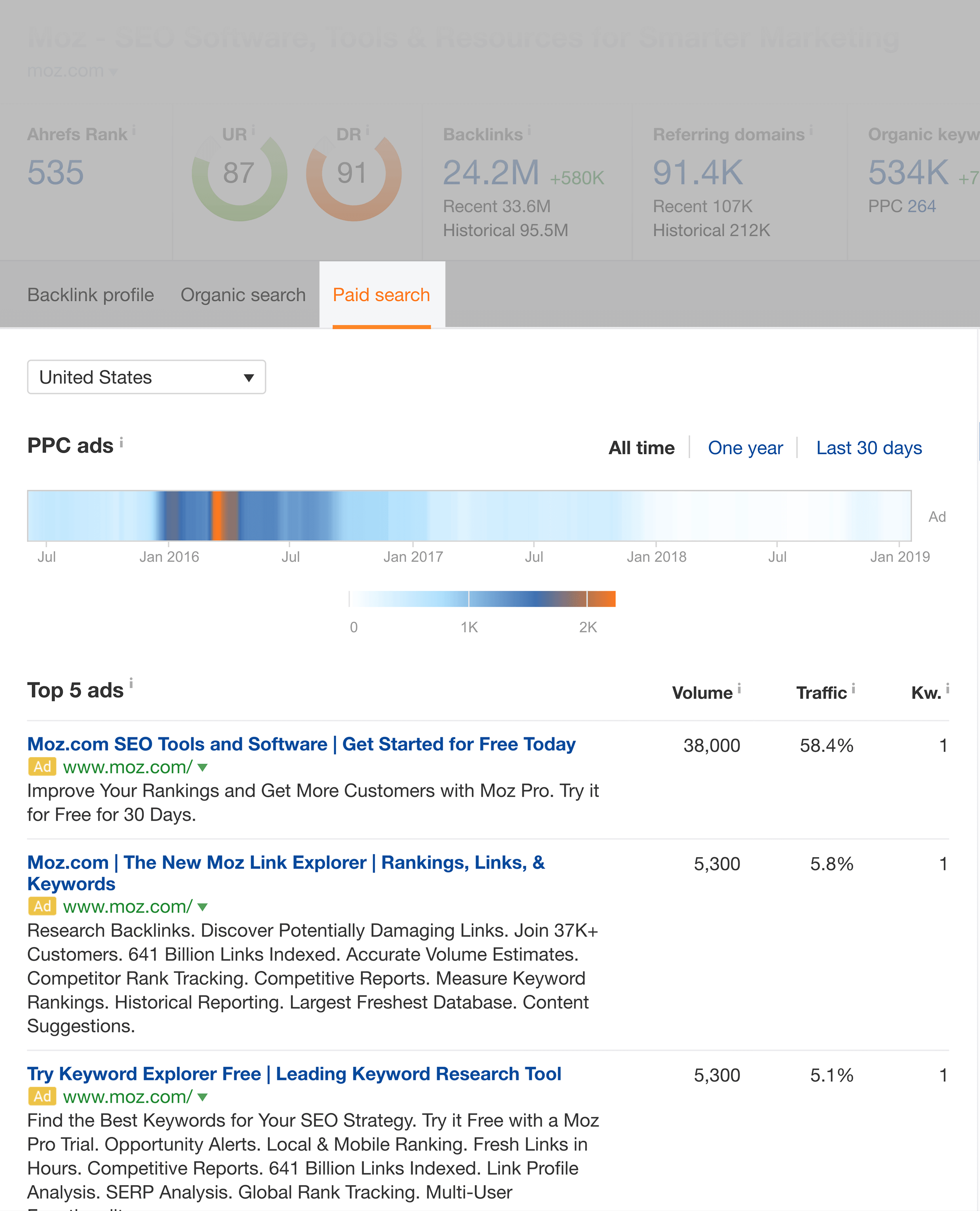980x1211 pixels.
Task: Click info icon next to Top 5 ads
Action: (131, 683)
